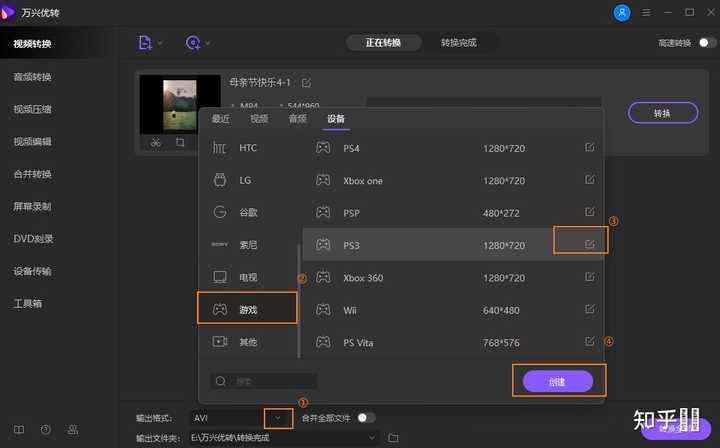The height and width of the screenshot is (448, 720).
Task: Edit Wii preset settings icon
Action: click(x=590, y=308)
